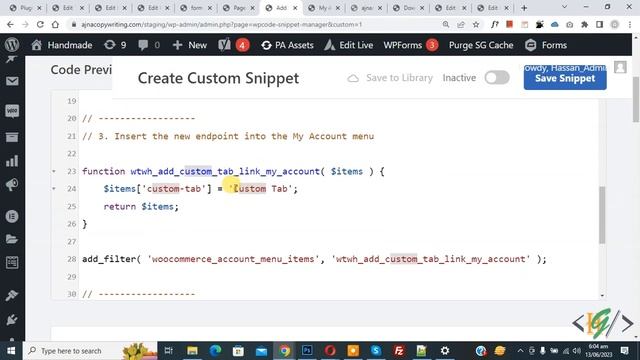
Task: Open the comments bubble in admin bar
Action: pos(149,45)
